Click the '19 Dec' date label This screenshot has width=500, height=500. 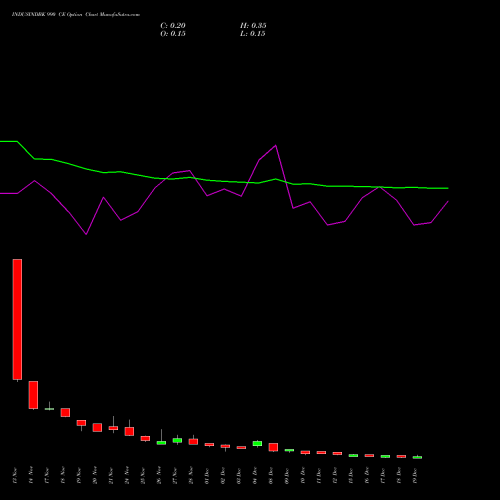[415, 476]
